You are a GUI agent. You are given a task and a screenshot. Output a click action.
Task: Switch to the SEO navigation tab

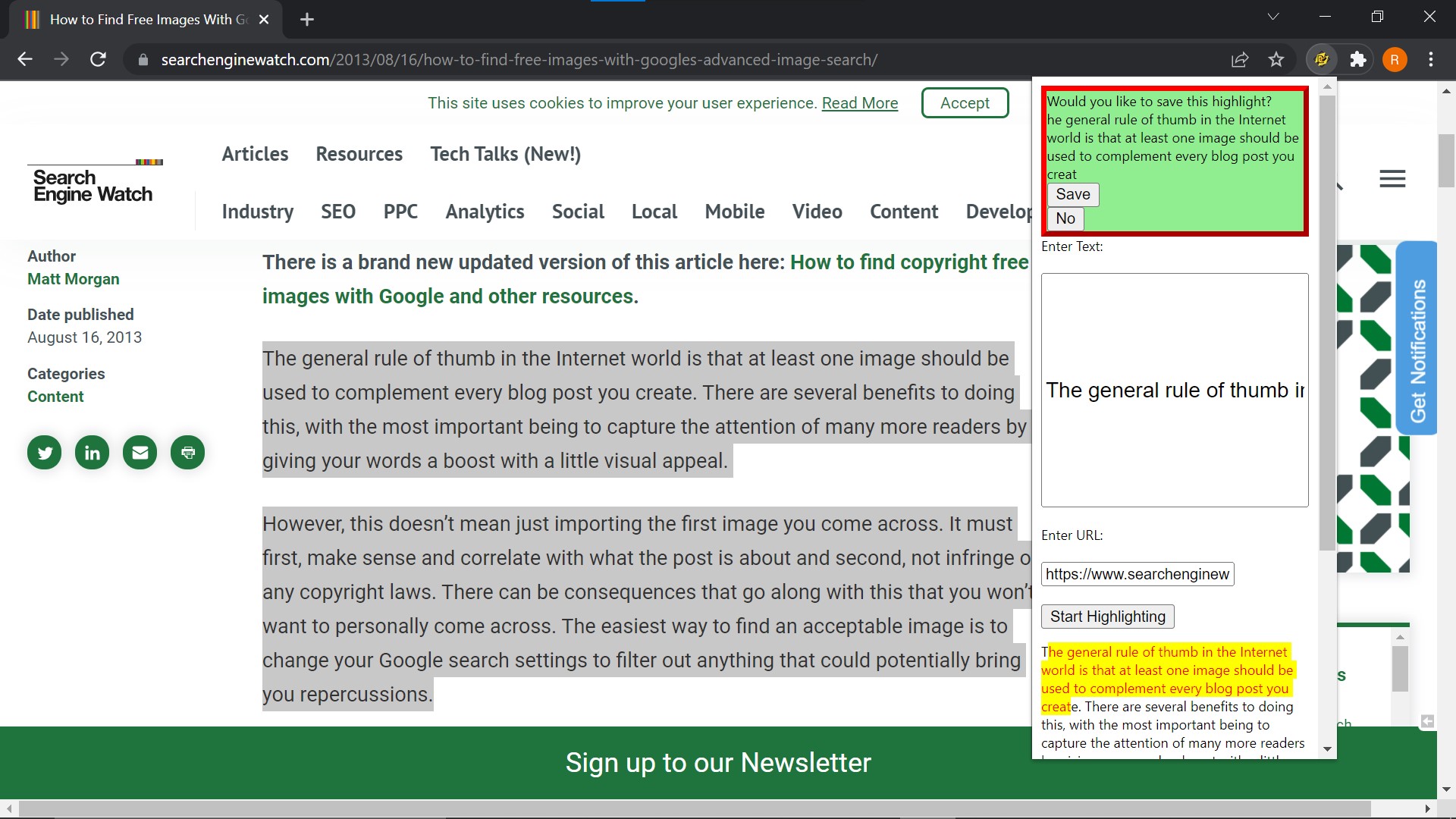pos(338,212)
